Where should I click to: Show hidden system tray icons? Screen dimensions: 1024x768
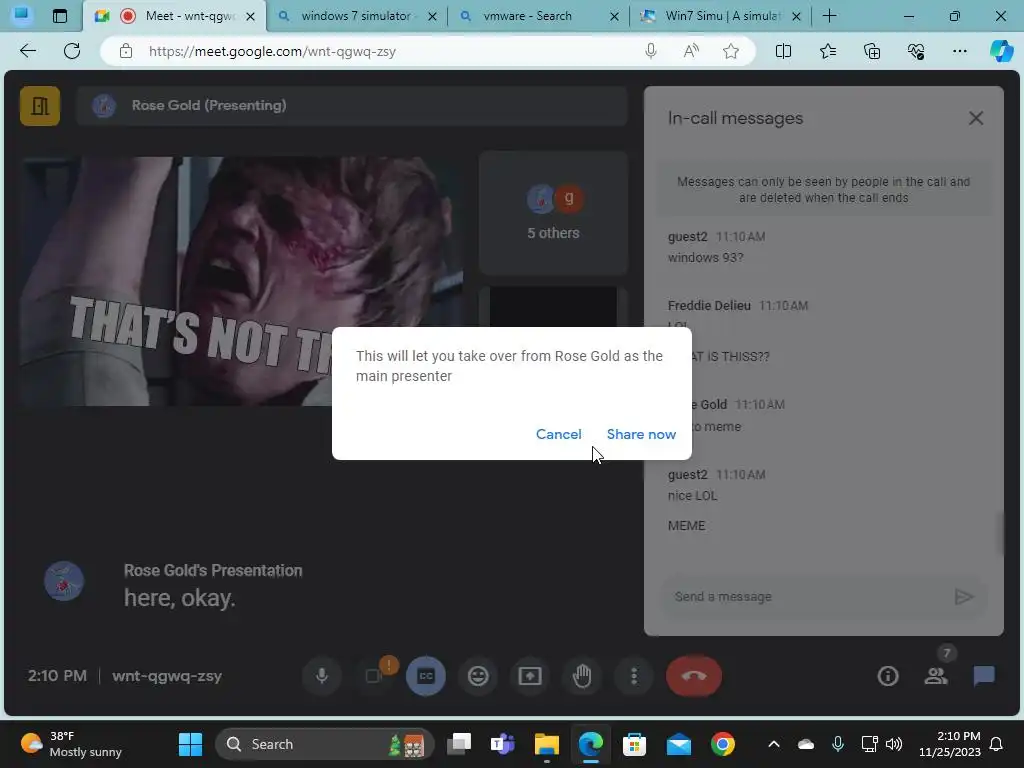774,744
